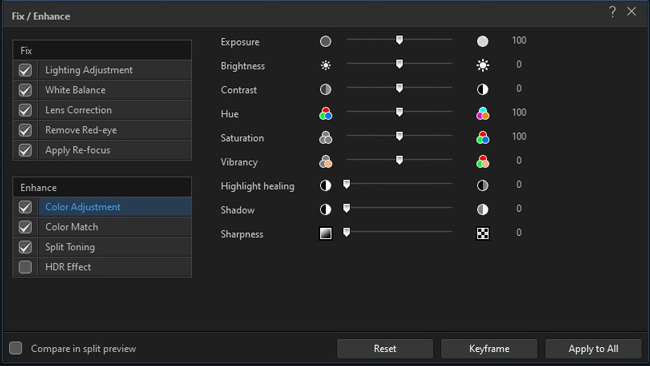Image resolution: width=650 pixels, height=366 pixels.
Task: Click the Hue value 100
Action: click(519, 112)
